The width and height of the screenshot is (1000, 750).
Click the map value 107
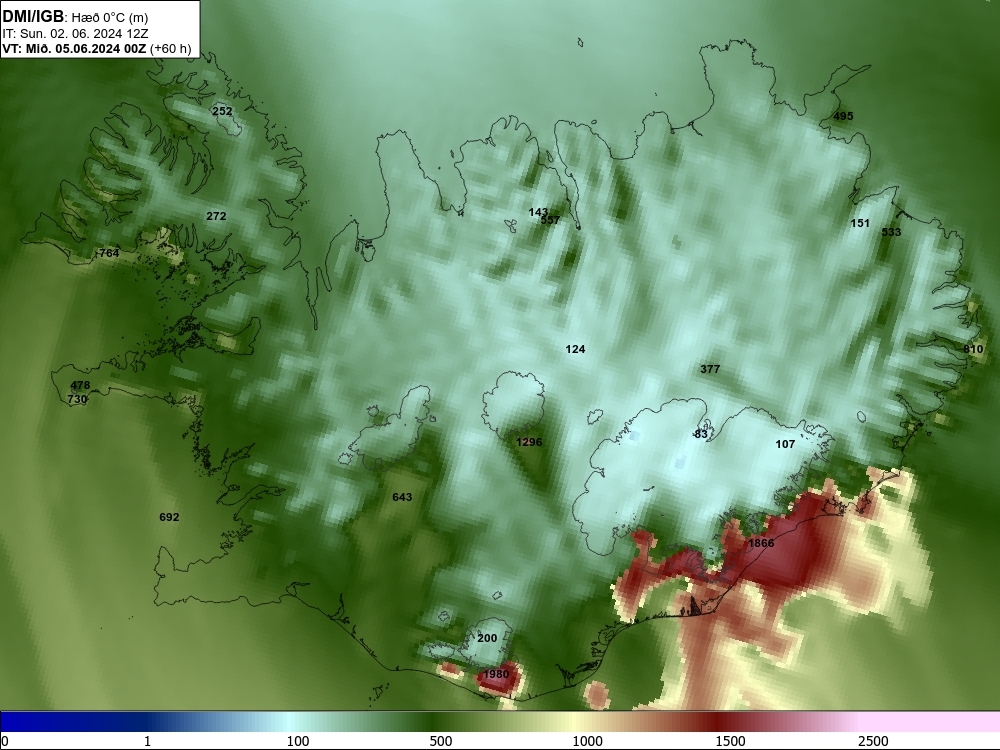(785, 444)
